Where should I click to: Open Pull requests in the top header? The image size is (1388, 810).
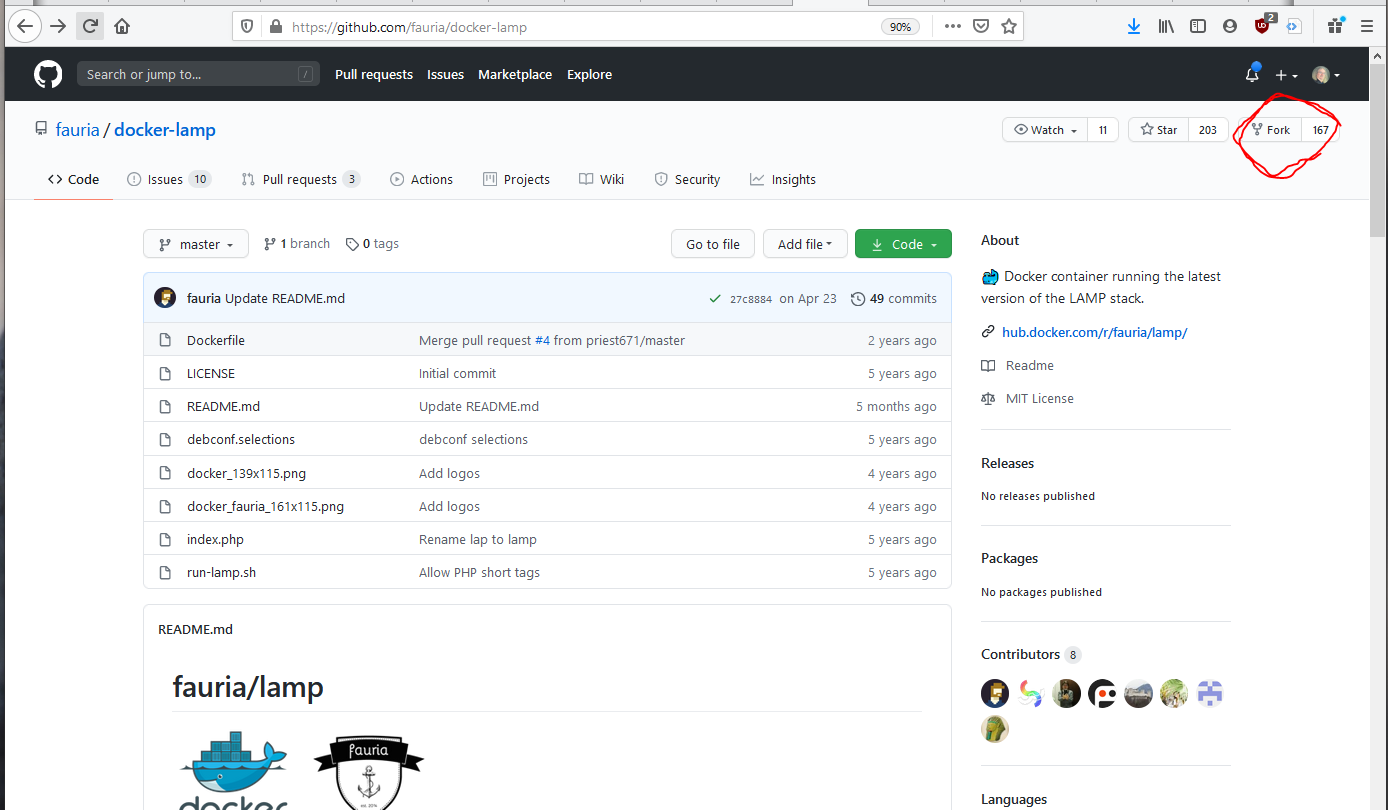(x=374, y=75)
